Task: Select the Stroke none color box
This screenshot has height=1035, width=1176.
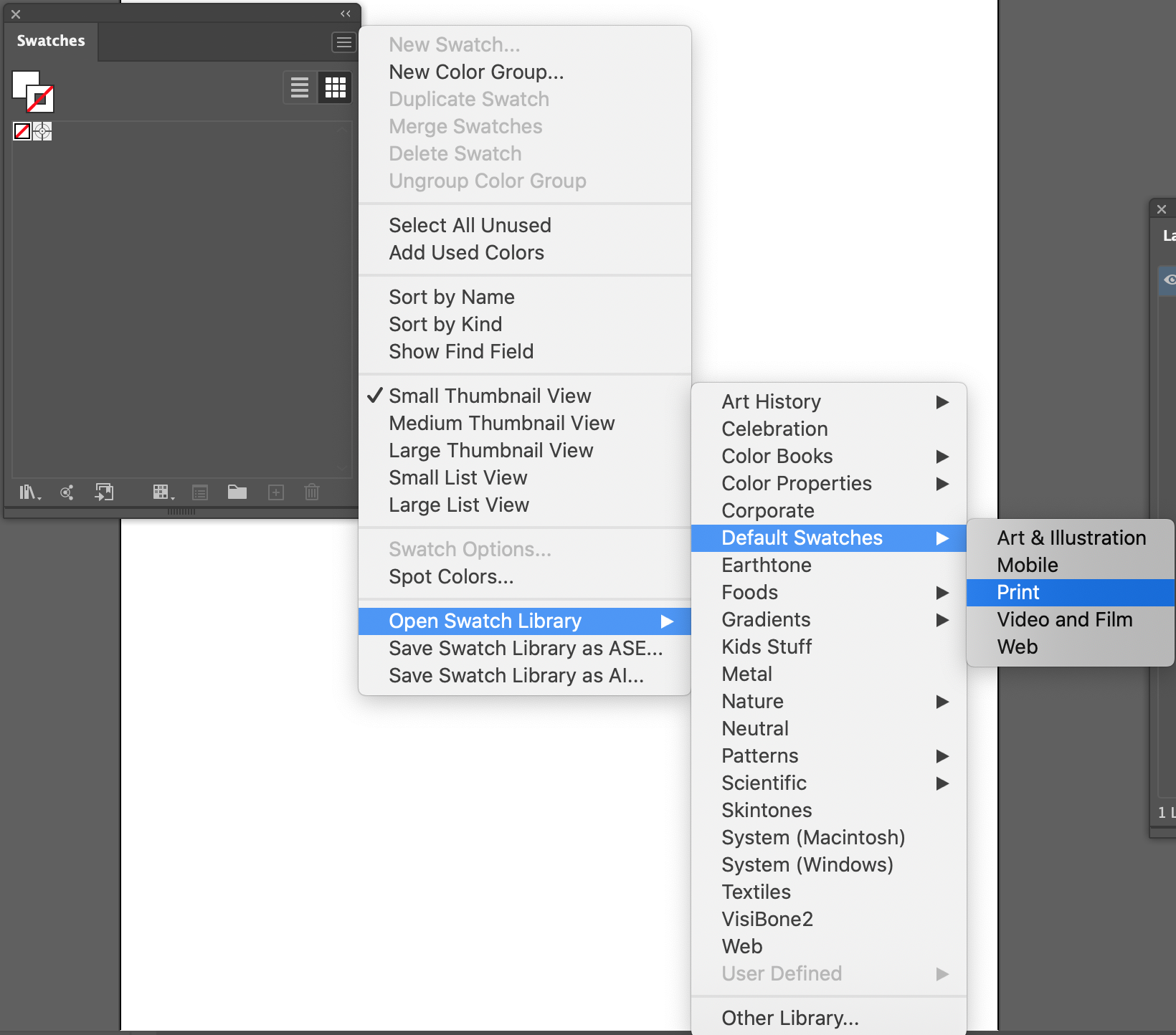Action: click(40, 99)
